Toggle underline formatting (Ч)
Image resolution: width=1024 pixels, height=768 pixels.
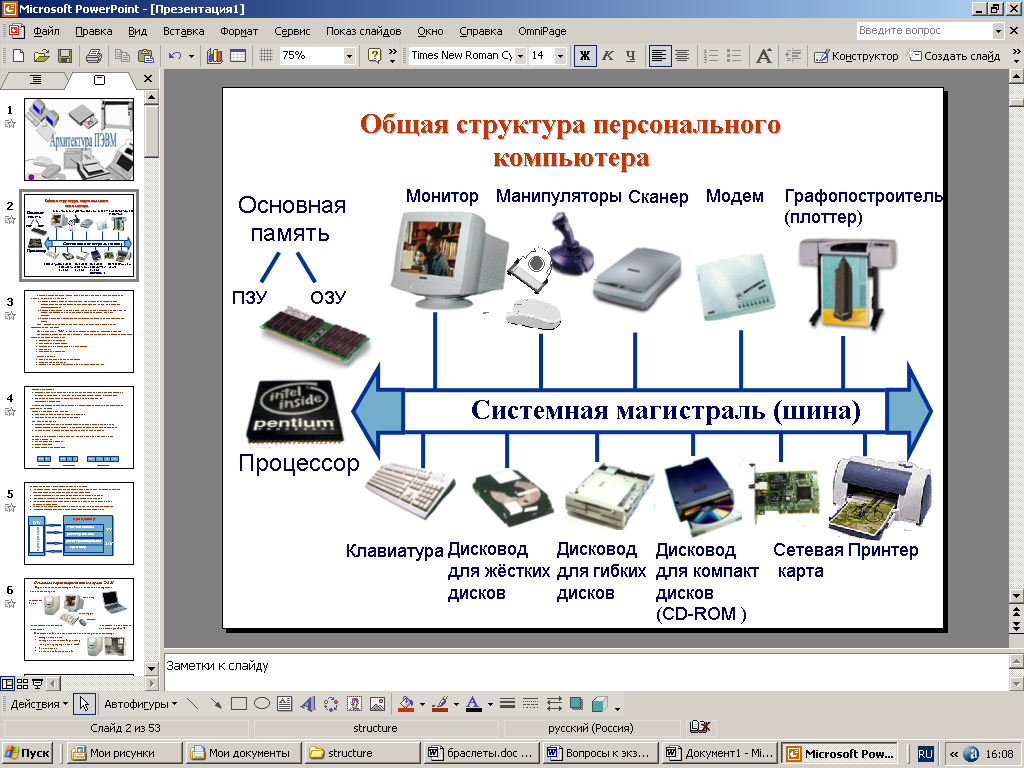pyautogui.click(x=630, y=56)
